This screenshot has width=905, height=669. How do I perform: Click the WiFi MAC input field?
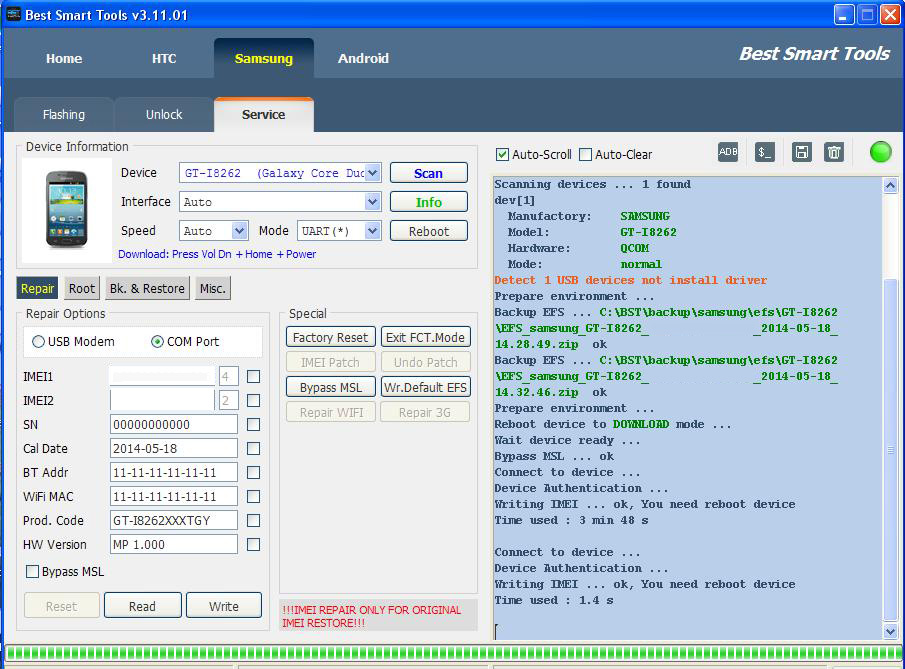tap(174, 496)
